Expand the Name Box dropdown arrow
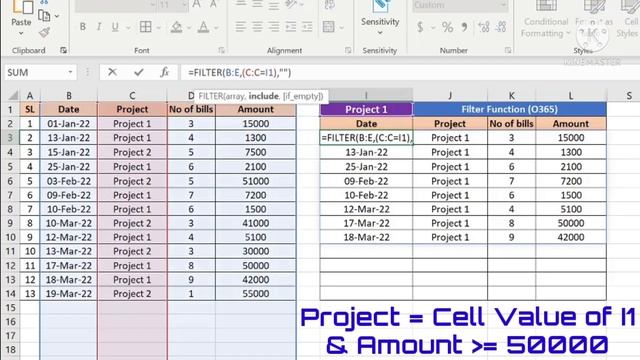The image size is (640, 360). point(70,72)
